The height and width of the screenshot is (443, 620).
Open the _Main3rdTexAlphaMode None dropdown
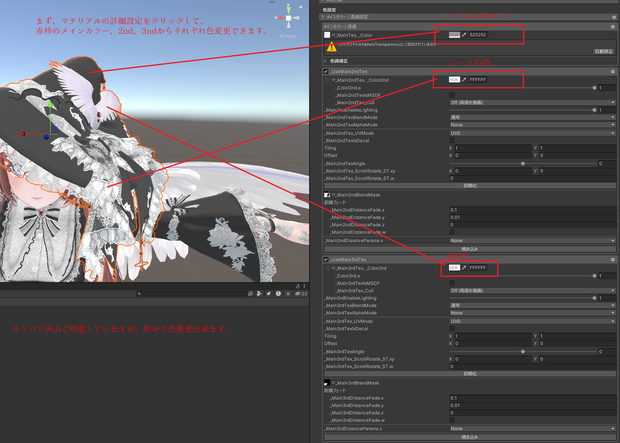click(532, 313)
